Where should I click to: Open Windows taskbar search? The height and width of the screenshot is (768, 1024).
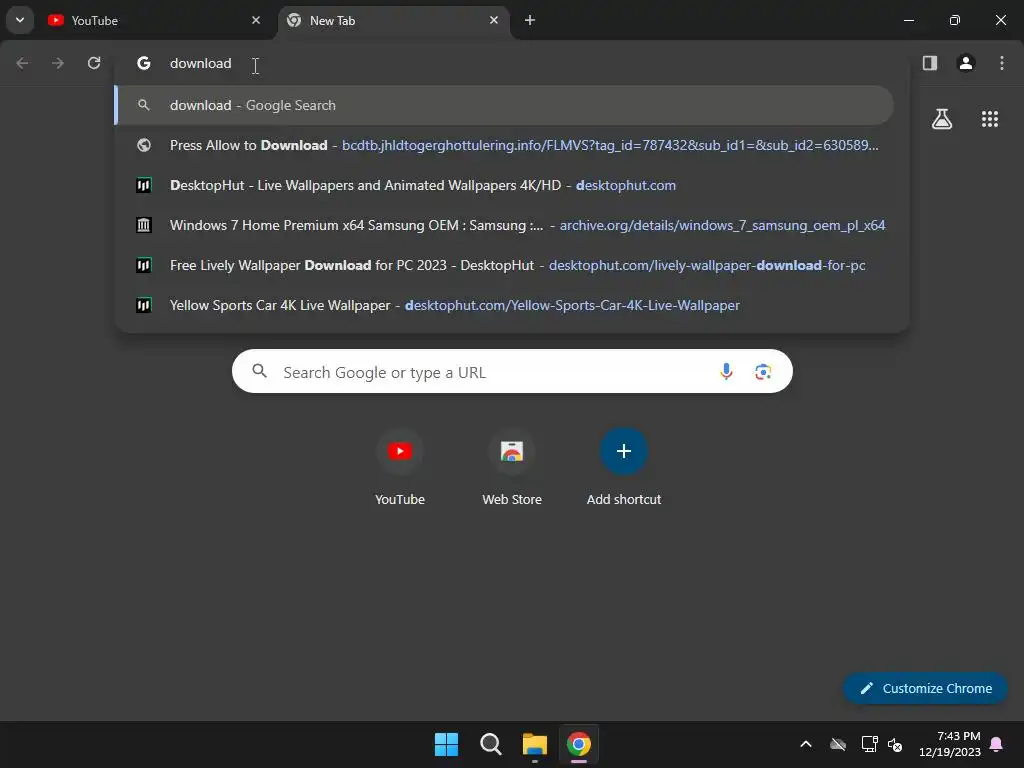490,744
